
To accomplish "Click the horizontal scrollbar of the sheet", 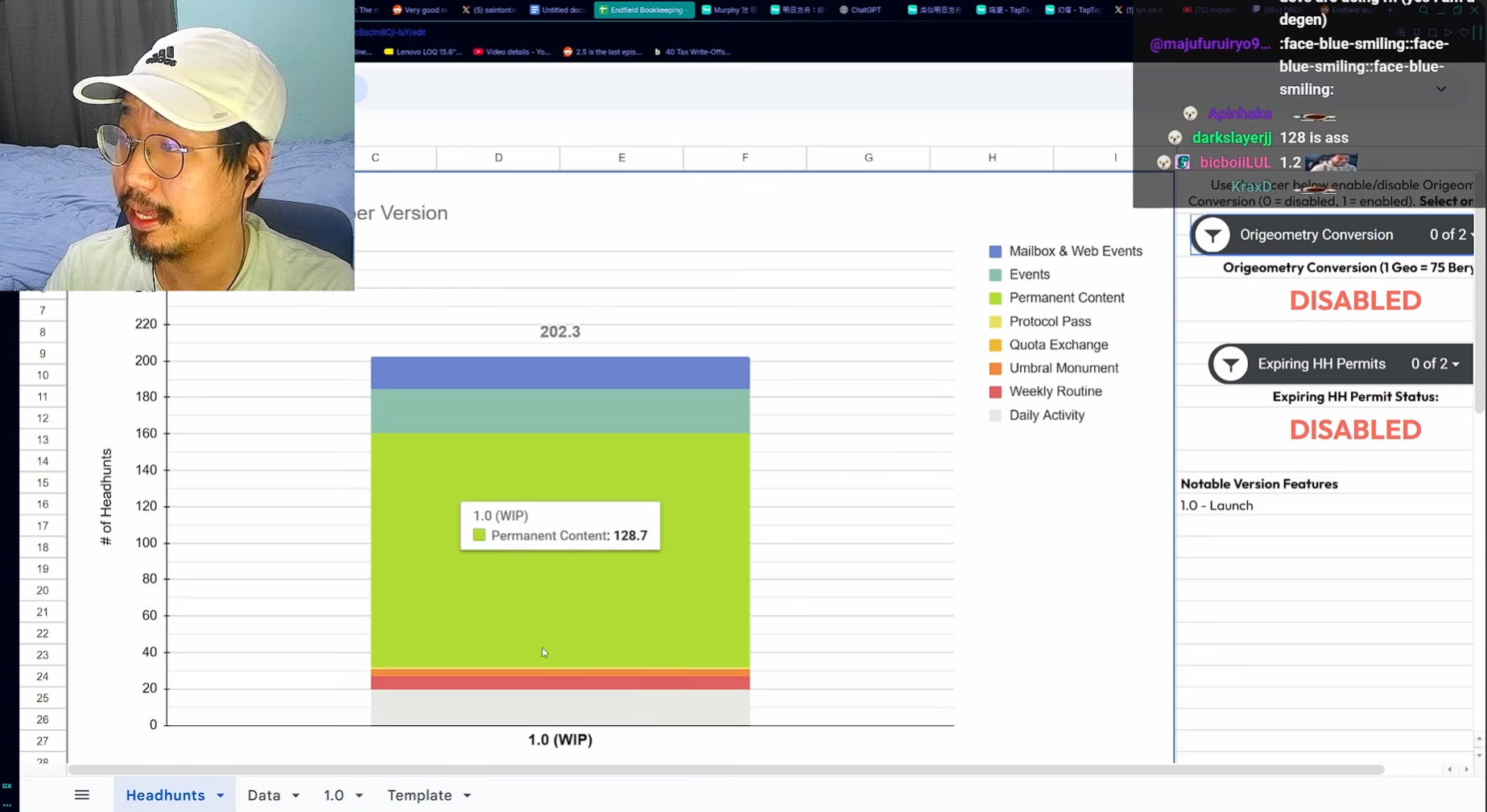I will click(726, 770).
